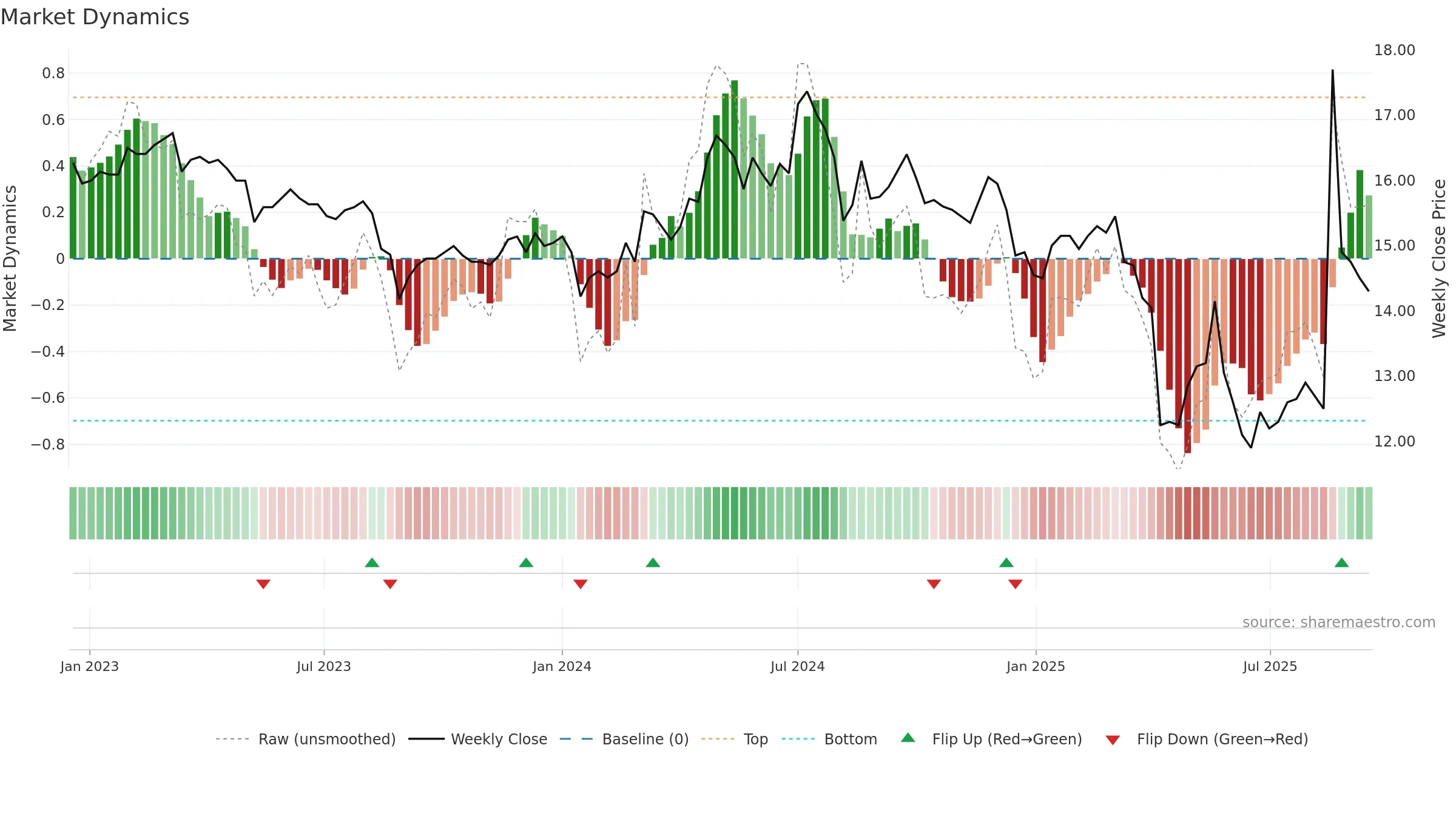Click the red Flip Down legend triangle
The width and height of the screenshot is (1456, 819).
(x=1113, y=740)
